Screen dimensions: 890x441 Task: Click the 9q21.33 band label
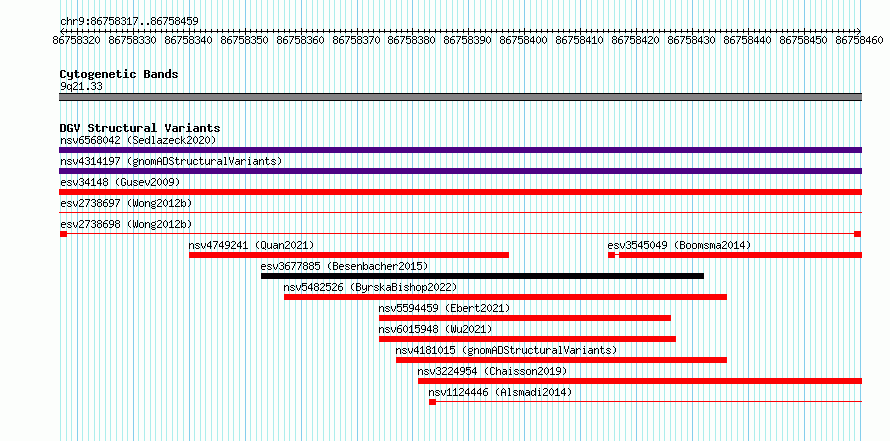click(81, 87)
